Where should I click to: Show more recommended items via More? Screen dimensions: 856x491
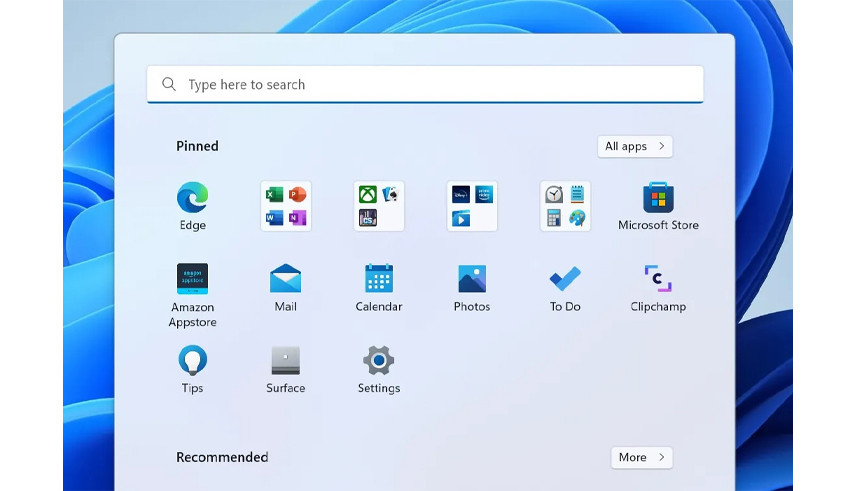(x=641, y=457)
